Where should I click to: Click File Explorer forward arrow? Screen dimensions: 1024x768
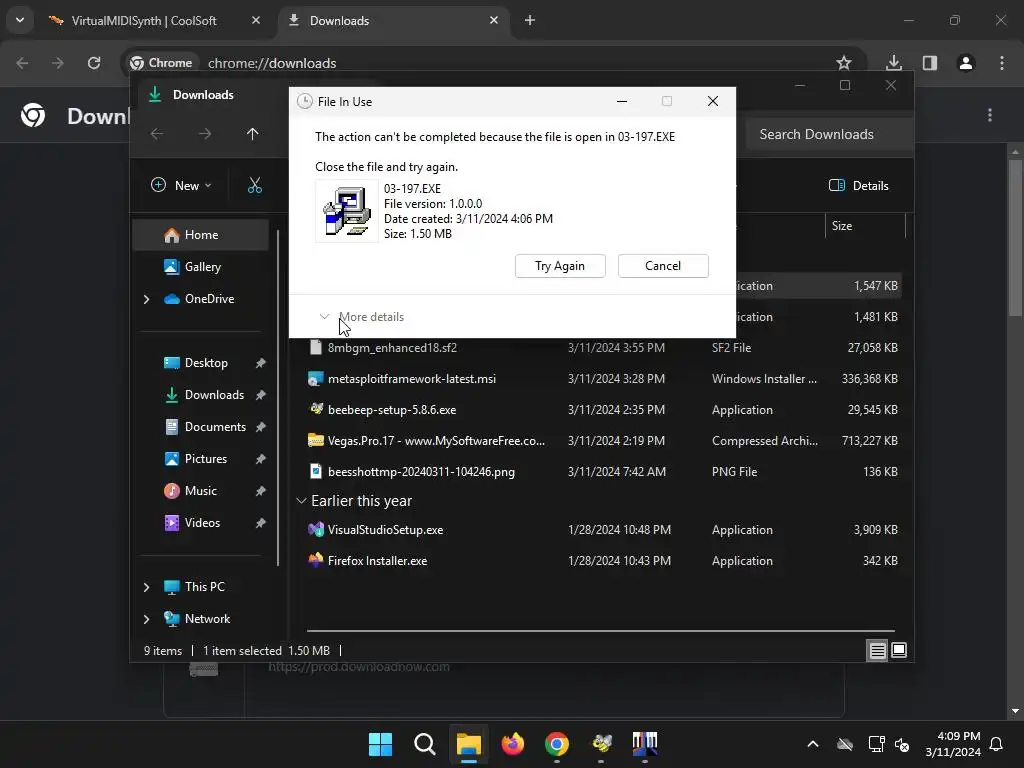pos(205,134)
